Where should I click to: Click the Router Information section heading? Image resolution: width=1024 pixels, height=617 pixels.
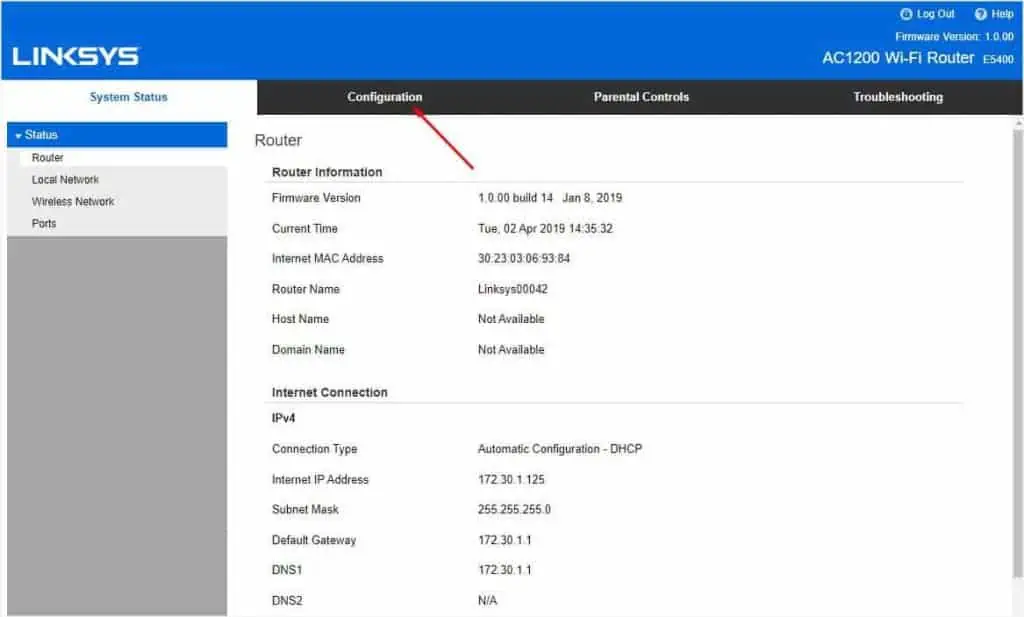click(327, 172)
